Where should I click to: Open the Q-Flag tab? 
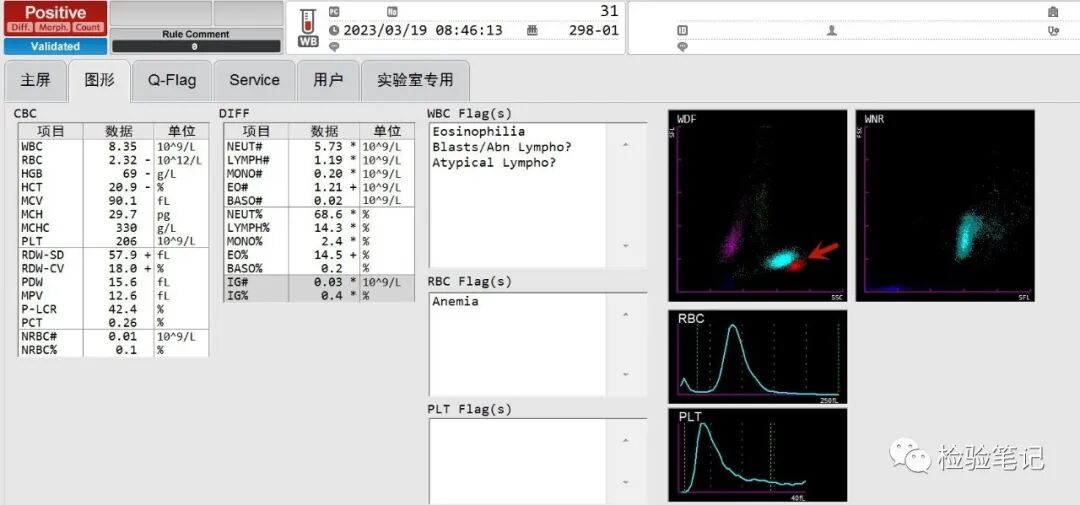pyautogui.click(x=172, y=81)
